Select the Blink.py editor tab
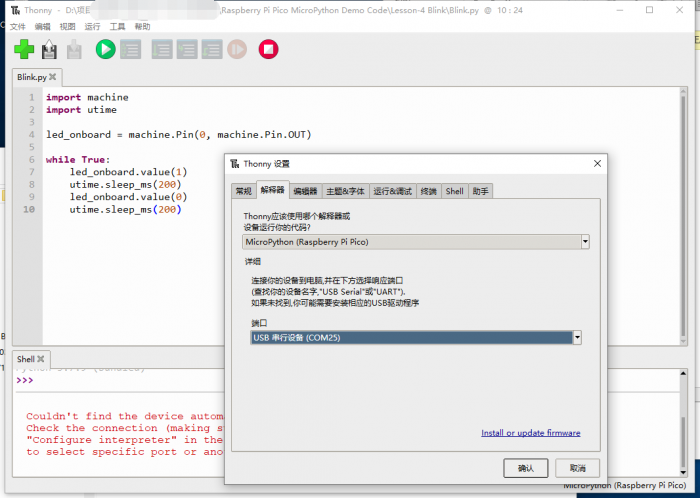Viewport: 700px width, 498px height. pyautogui.click(x=32, y=77)
